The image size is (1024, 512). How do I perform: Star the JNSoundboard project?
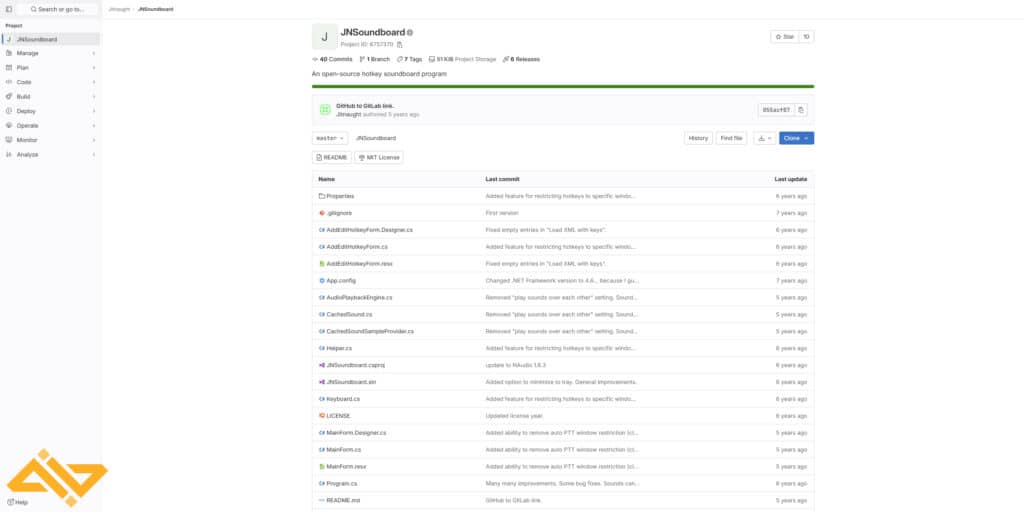[784, 37]
